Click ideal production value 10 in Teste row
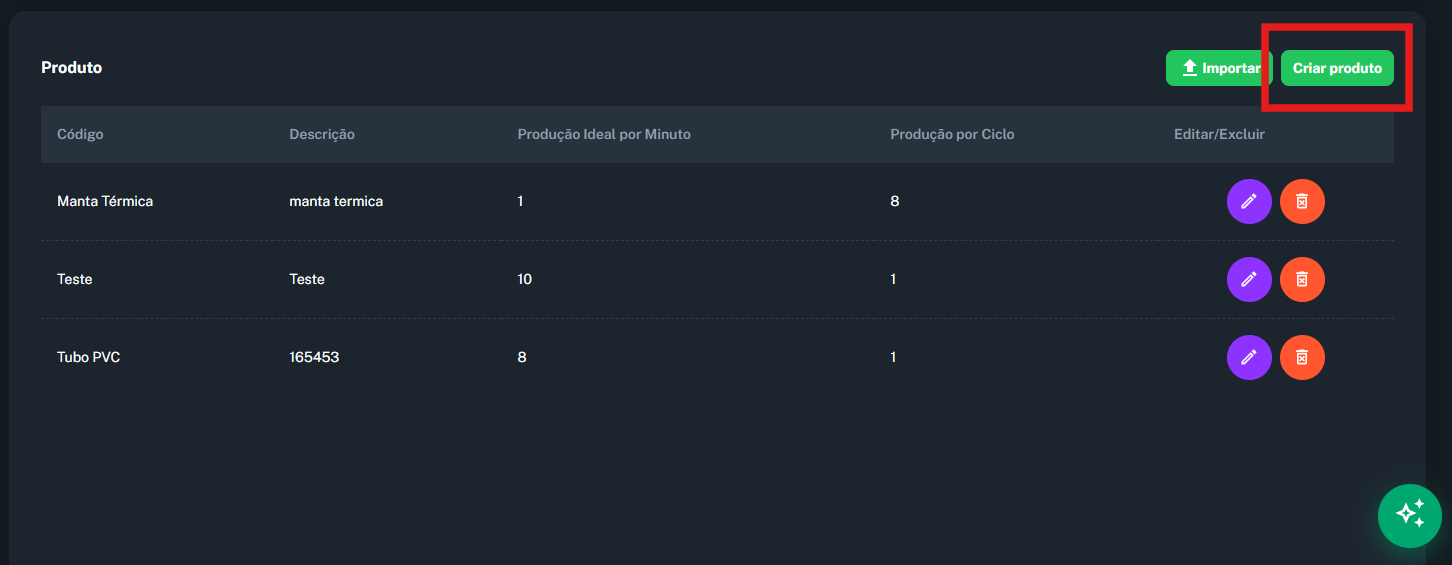Image resolution: width=1452 pixels, height=565 pixels. [525, 279]
